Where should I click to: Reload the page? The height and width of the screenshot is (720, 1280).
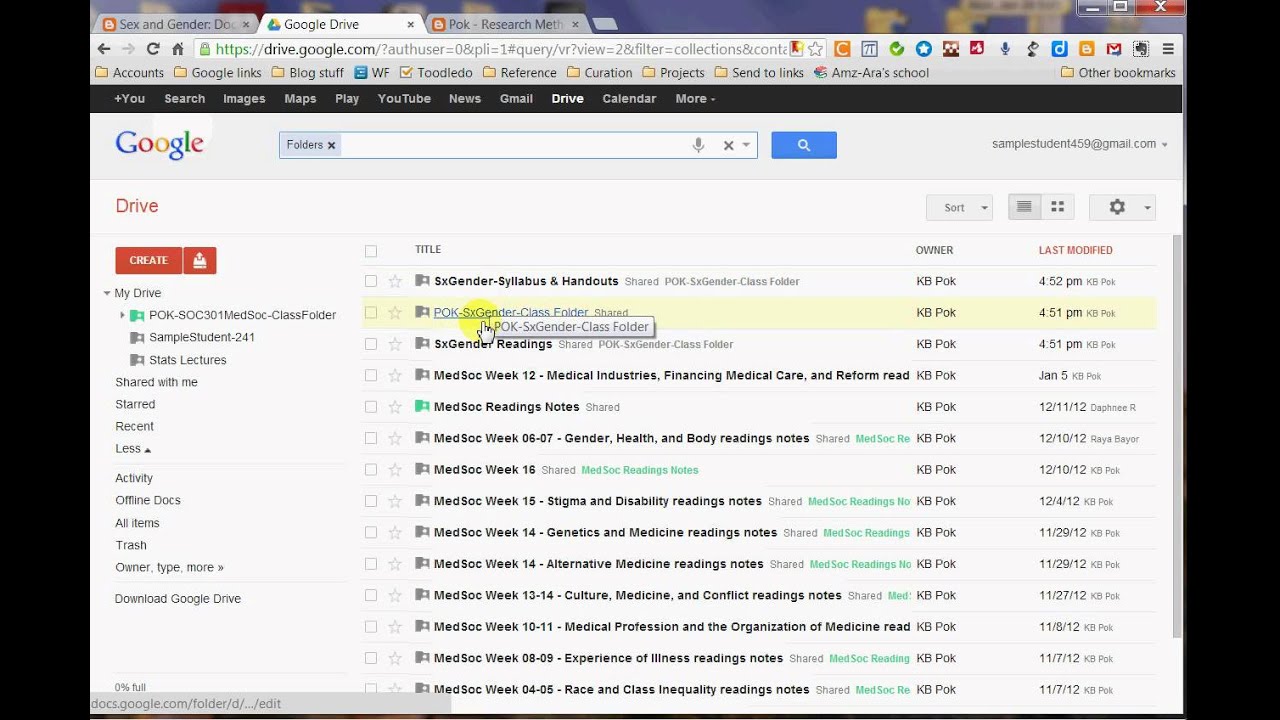click(x=153, y=48)
